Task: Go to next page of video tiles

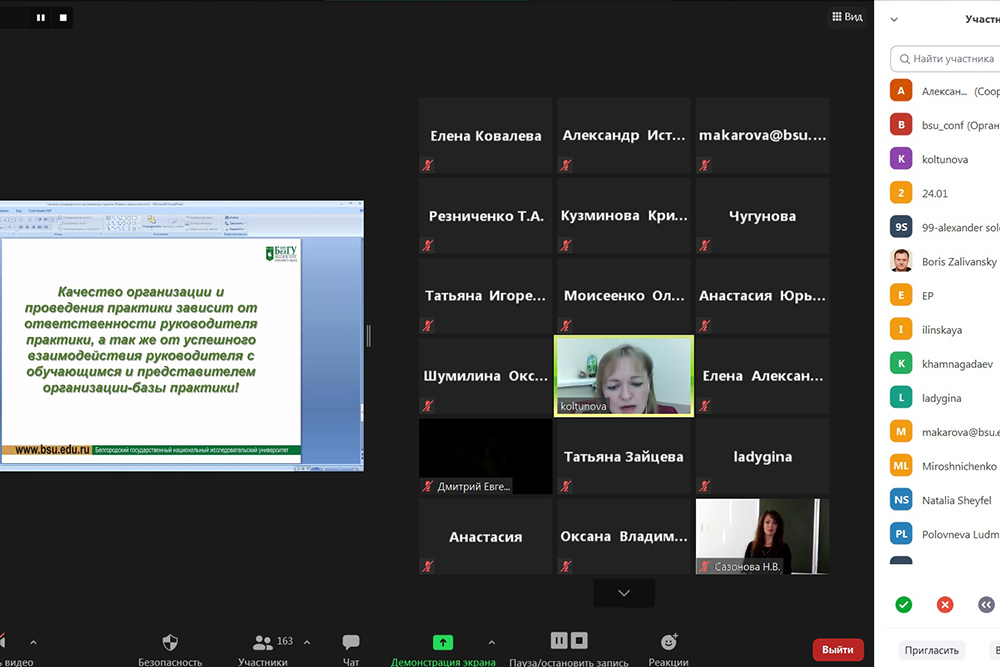Action: click(624, 593)
